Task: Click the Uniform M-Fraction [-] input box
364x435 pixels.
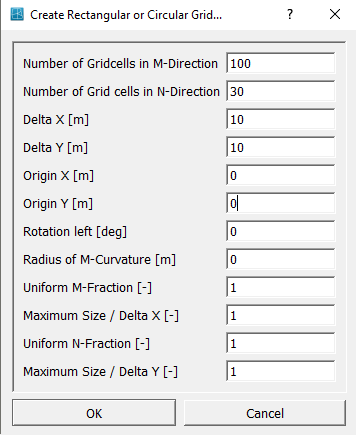Action: (281, 287)
